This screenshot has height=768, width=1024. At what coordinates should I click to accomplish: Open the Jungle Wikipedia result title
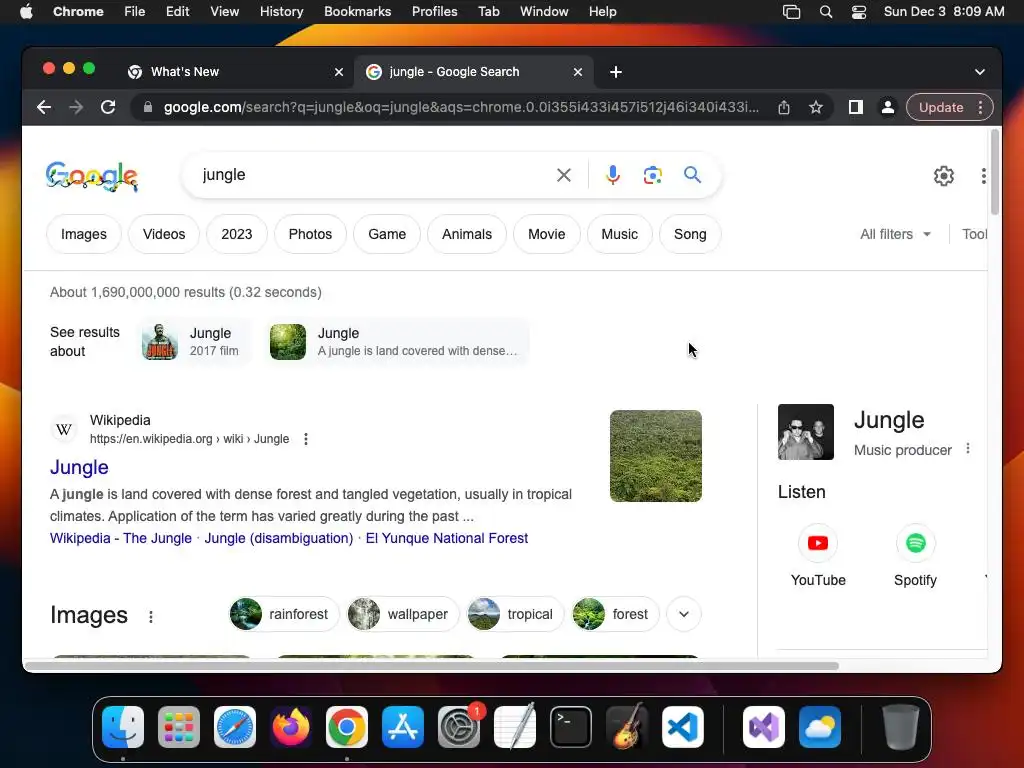coord(79,467)
